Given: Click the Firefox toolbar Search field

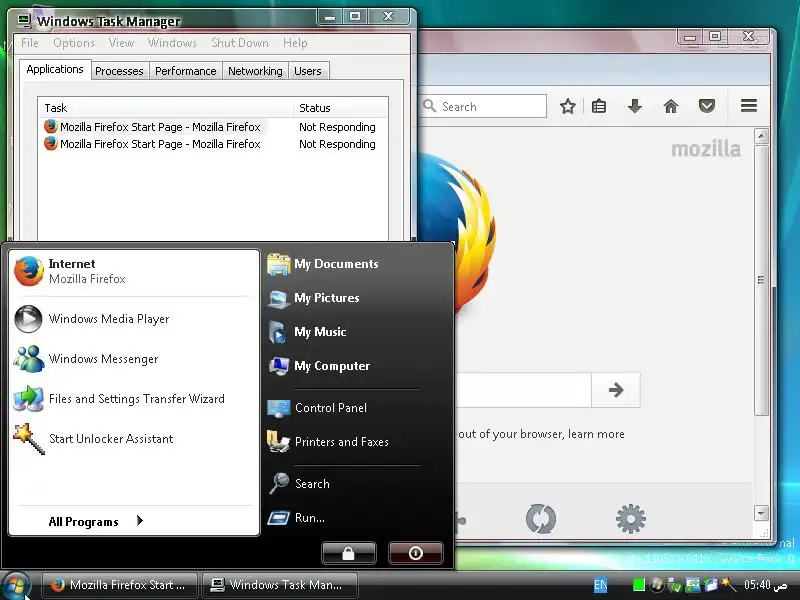Looking at the screenshot, I should point(483,106).
